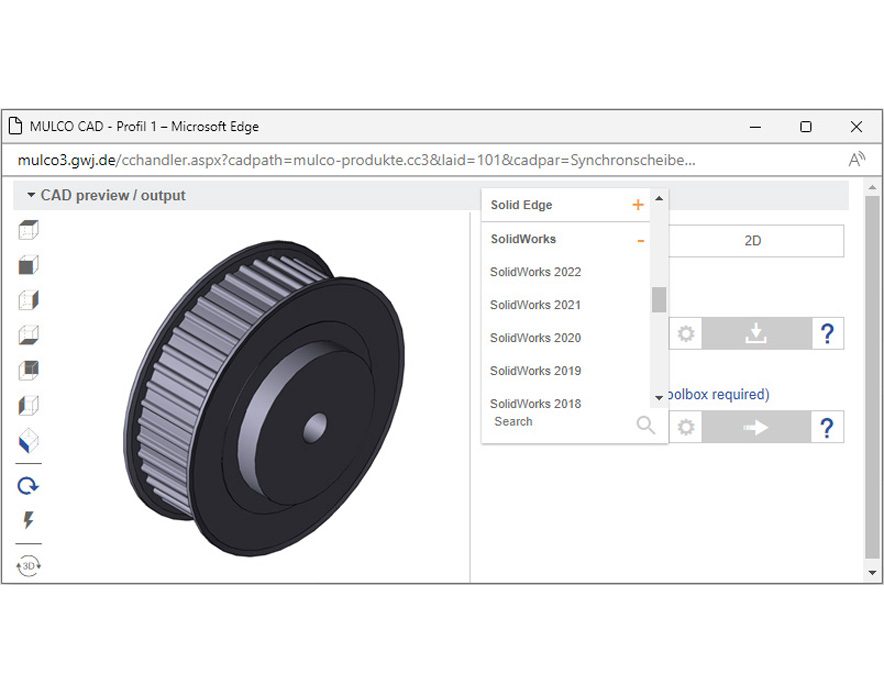This screenshot has height=693, width=884.
Task: Click the blue refresh preview icon
Action: pyautogui.click(x=28, y=485)
